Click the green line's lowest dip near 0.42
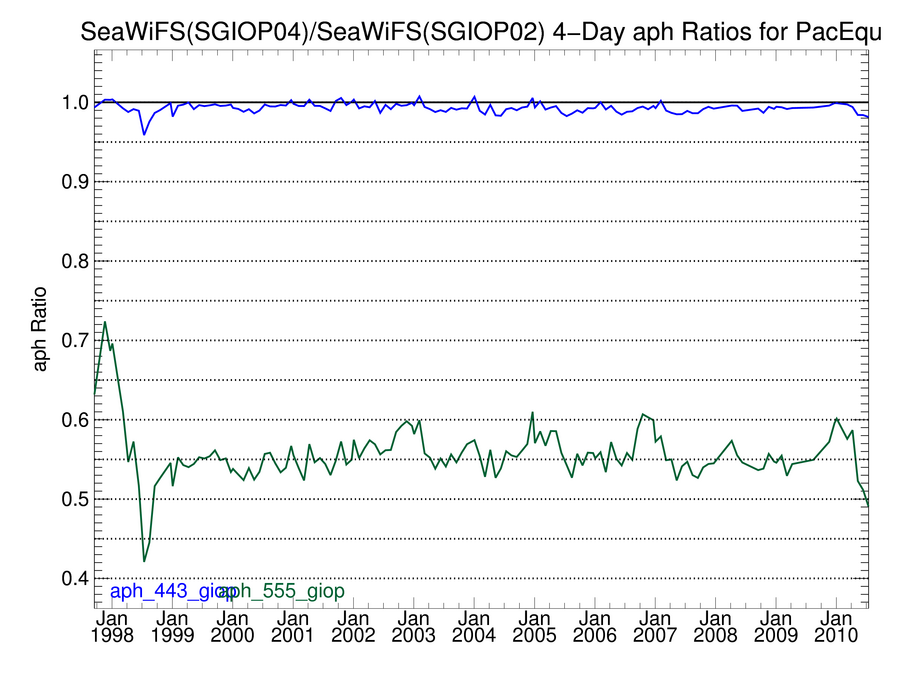 point(144,561)
